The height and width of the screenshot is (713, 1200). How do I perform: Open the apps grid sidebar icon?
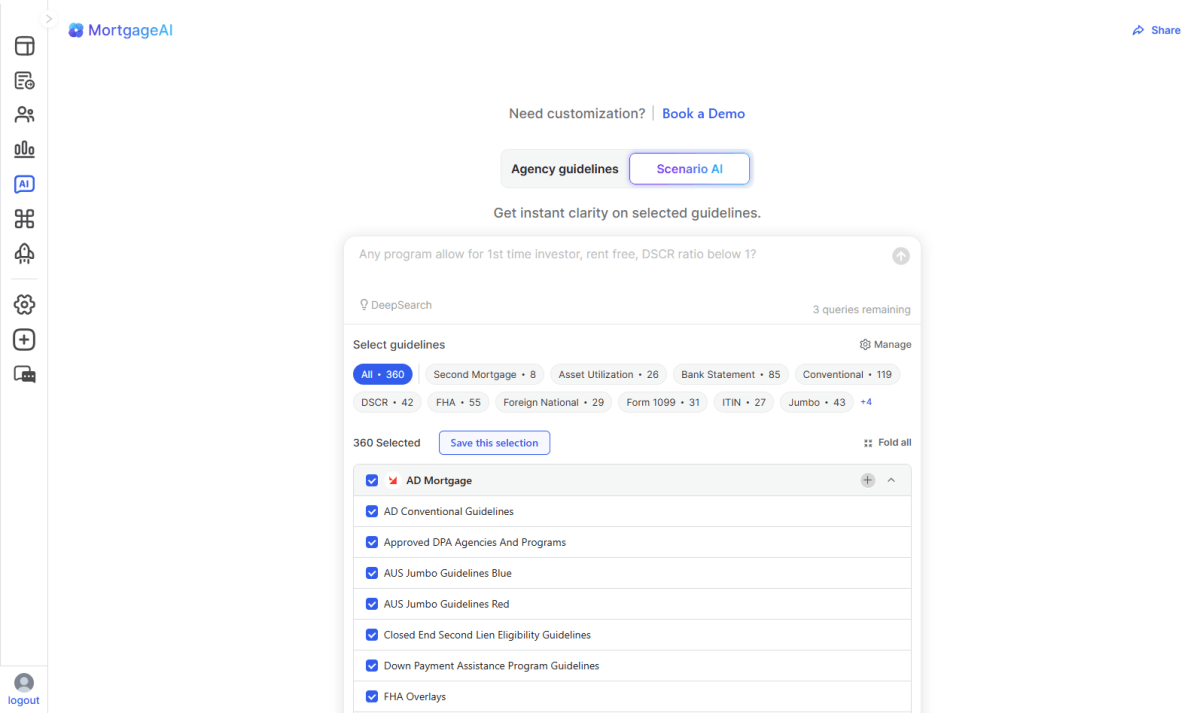24,218
